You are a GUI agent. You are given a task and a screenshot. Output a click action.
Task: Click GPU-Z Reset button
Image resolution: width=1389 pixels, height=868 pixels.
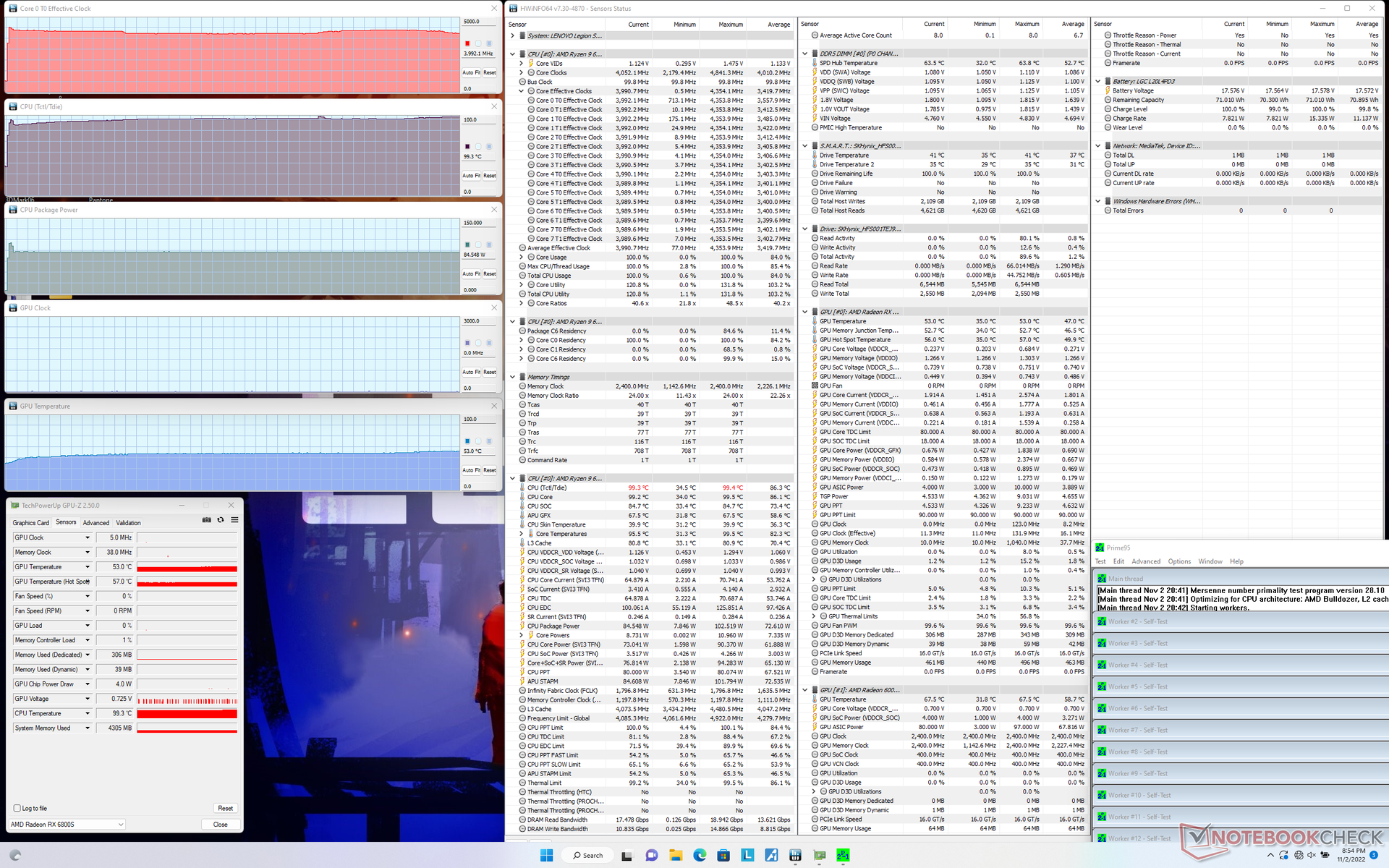(x=225, y=808)
